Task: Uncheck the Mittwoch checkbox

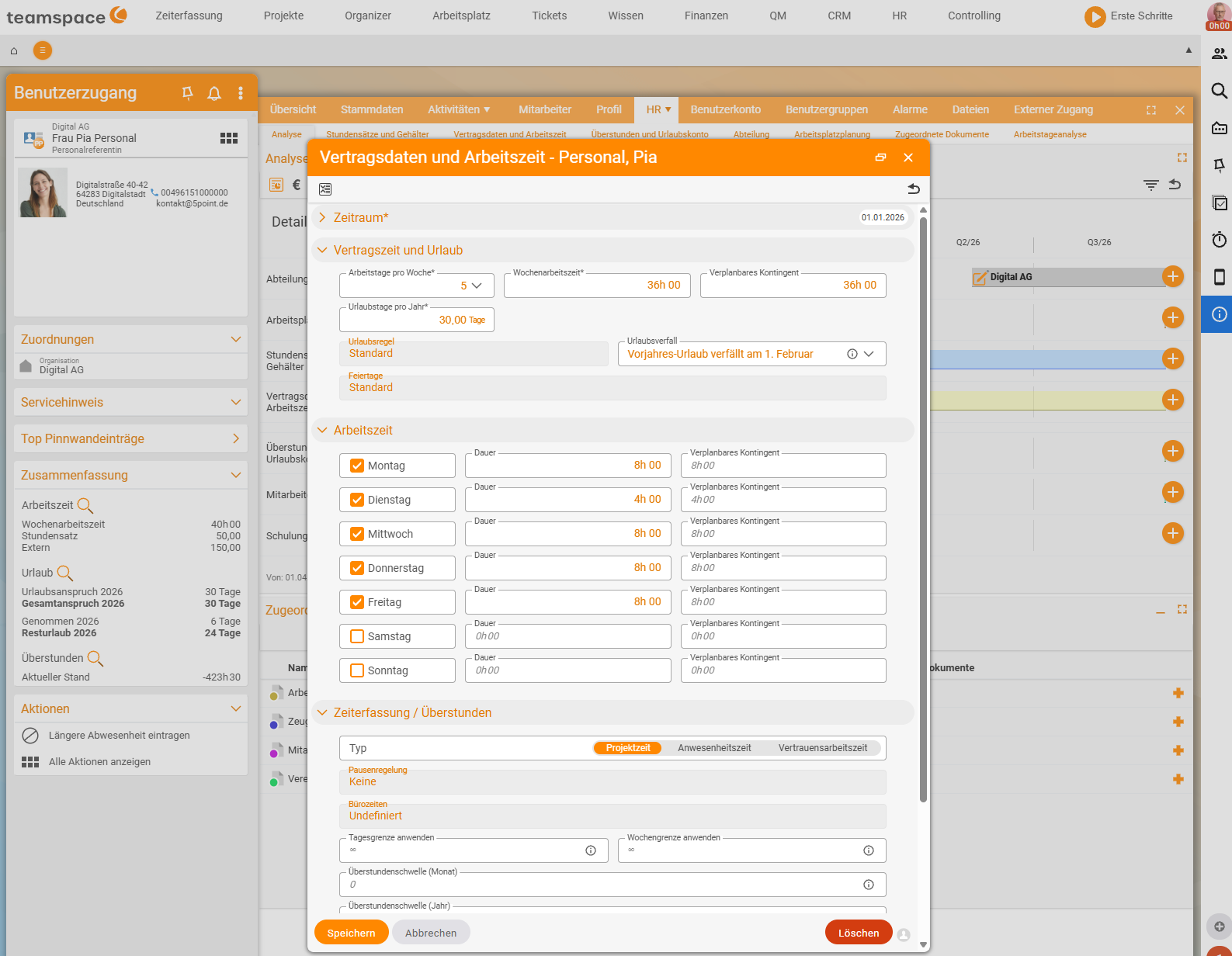Action: [x=357, y=534]
